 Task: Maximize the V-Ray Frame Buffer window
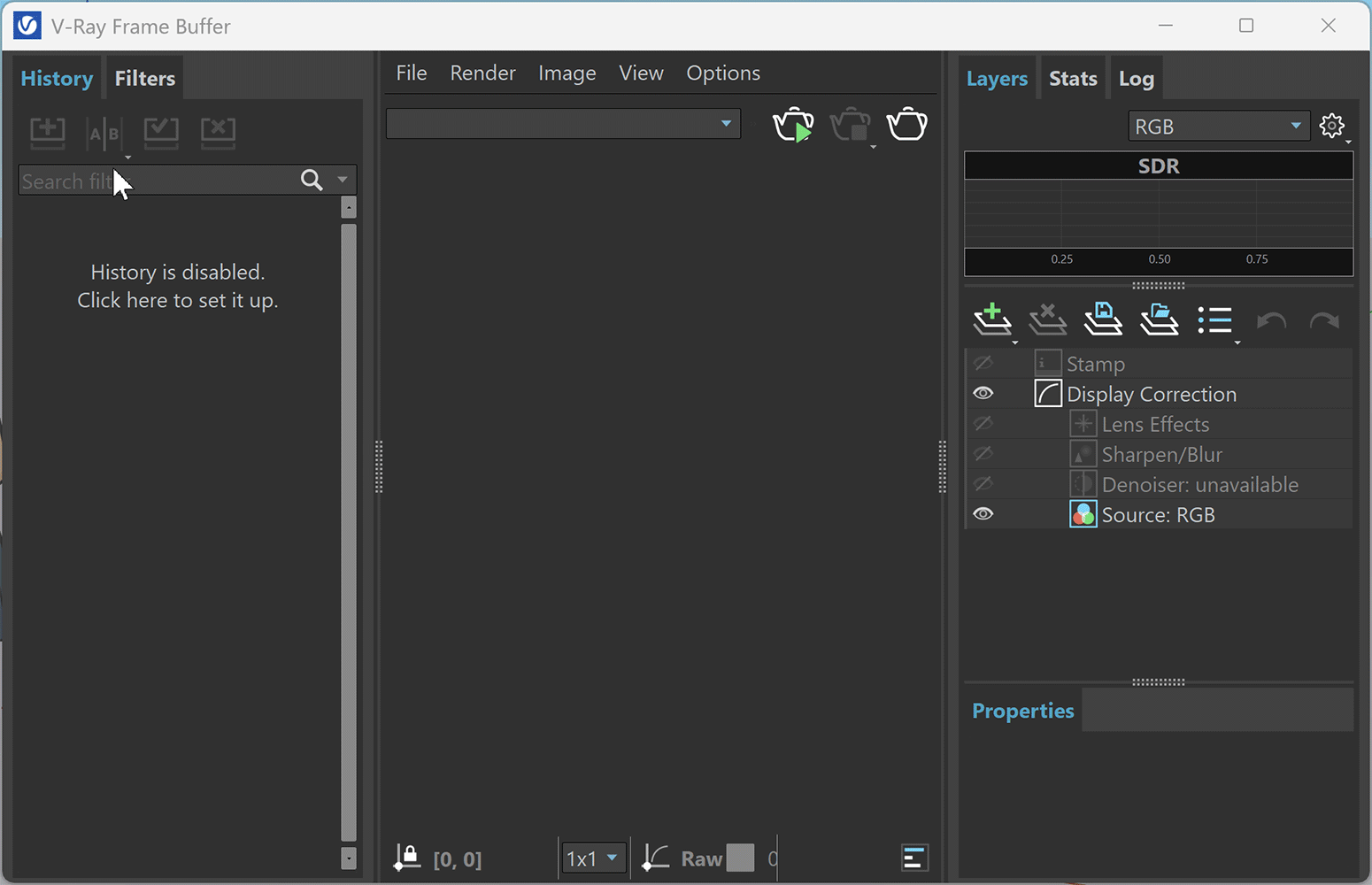[1246, 26]
